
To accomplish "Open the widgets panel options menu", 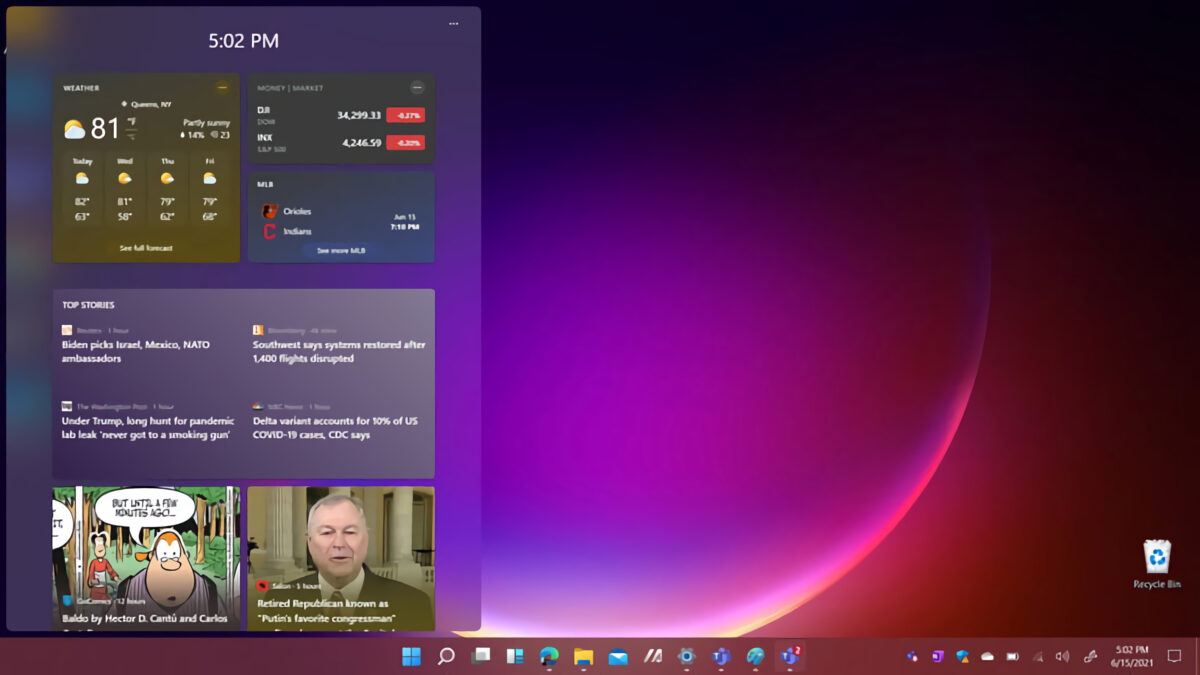I will click(x=453, y=23).
